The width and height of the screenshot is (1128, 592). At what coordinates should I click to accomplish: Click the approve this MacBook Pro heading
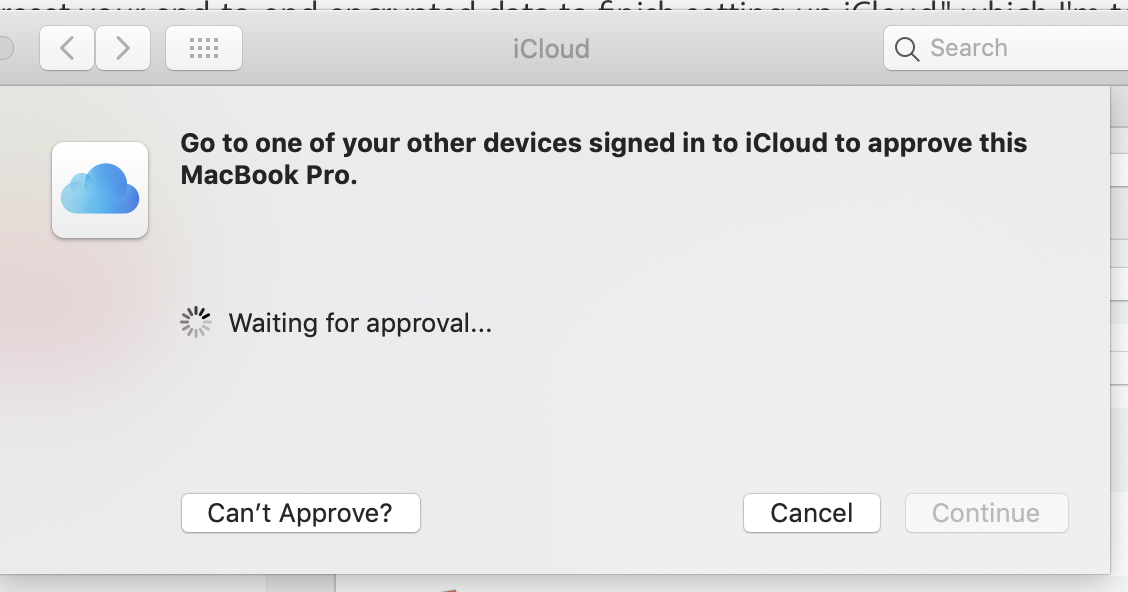click(x=603, y=143)
